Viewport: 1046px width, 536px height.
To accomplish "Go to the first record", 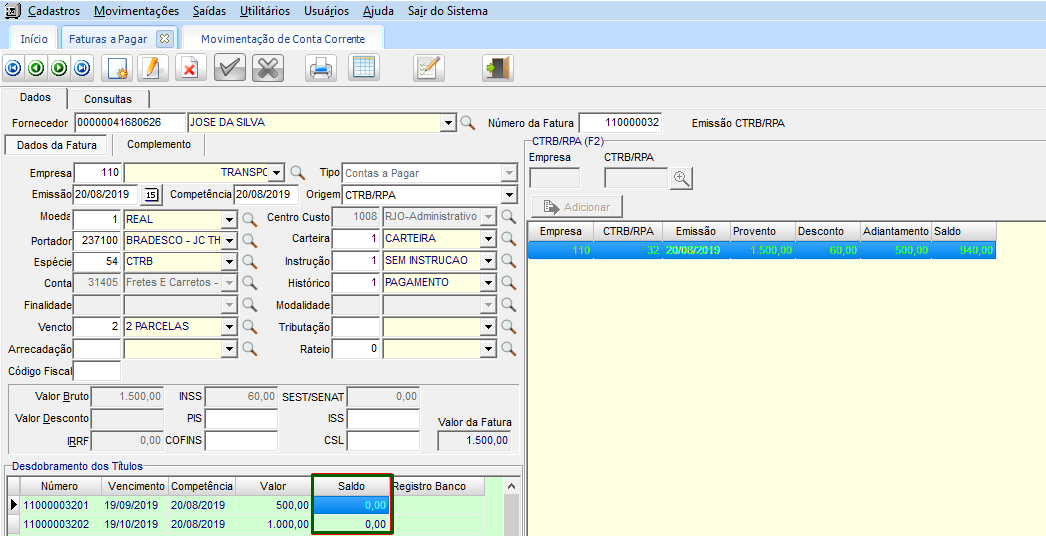I will 13,68.
